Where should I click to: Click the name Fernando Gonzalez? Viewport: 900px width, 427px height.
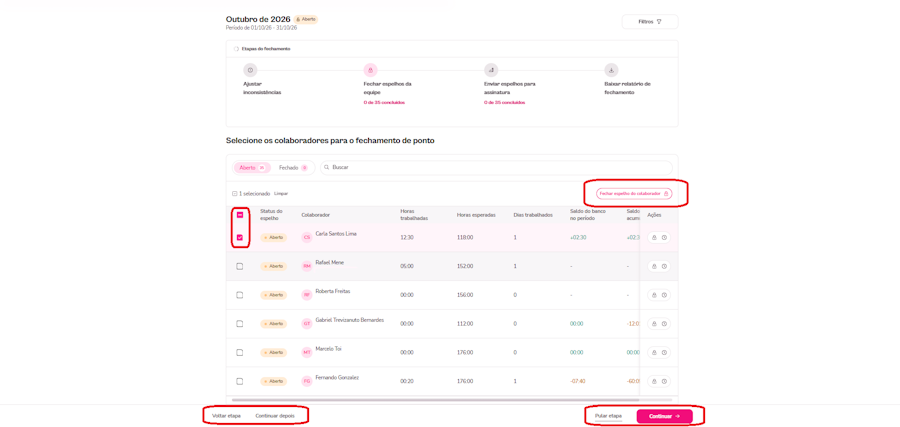coord(337,377)
